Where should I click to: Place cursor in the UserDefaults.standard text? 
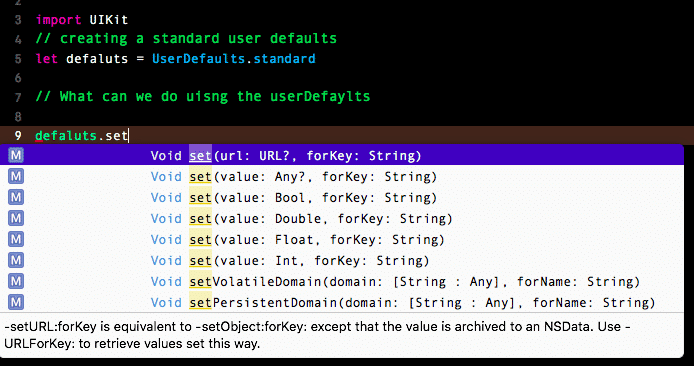click(x=234, y=58)
